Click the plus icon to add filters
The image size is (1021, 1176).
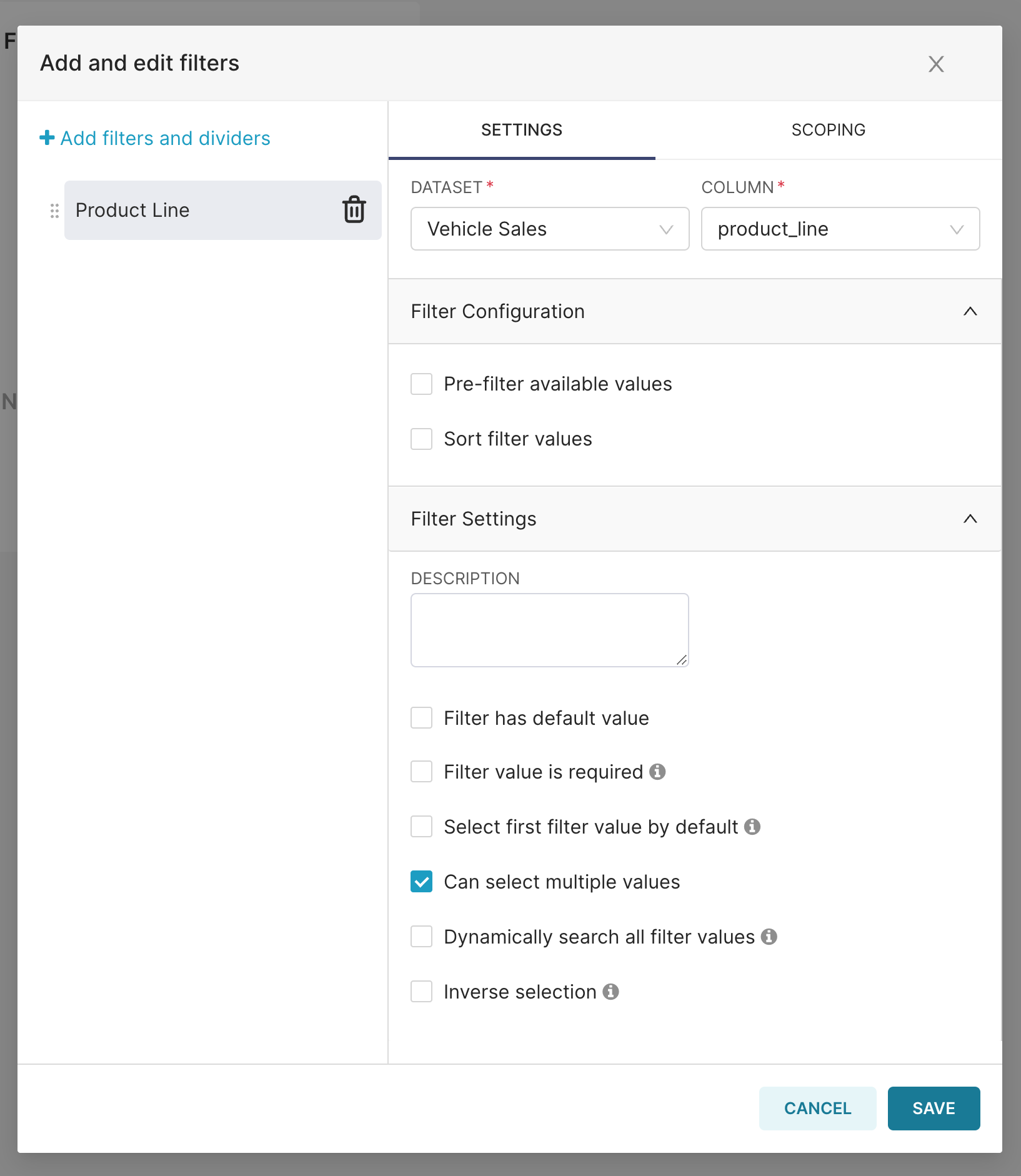[x=47, y=138]
